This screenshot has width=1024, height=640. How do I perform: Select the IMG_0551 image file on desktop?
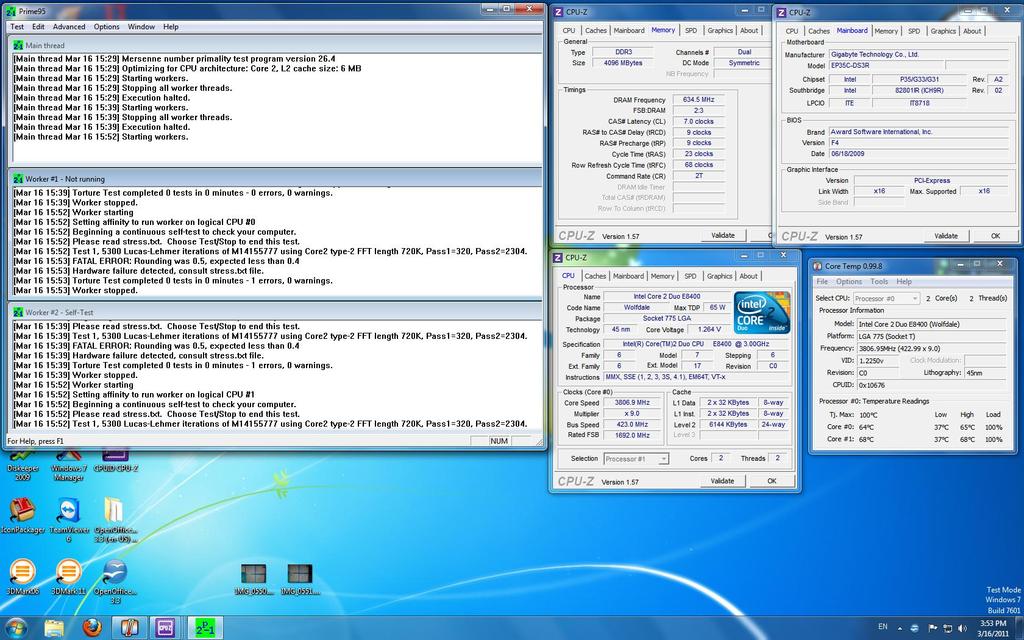tap(300, 579)
